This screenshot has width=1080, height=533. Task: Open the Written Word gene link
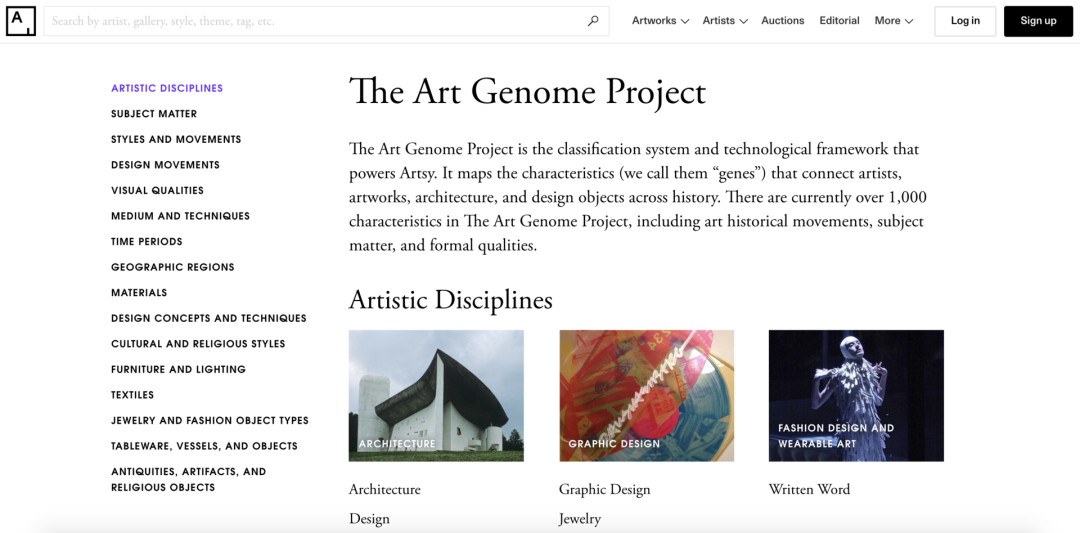point(809,490)
